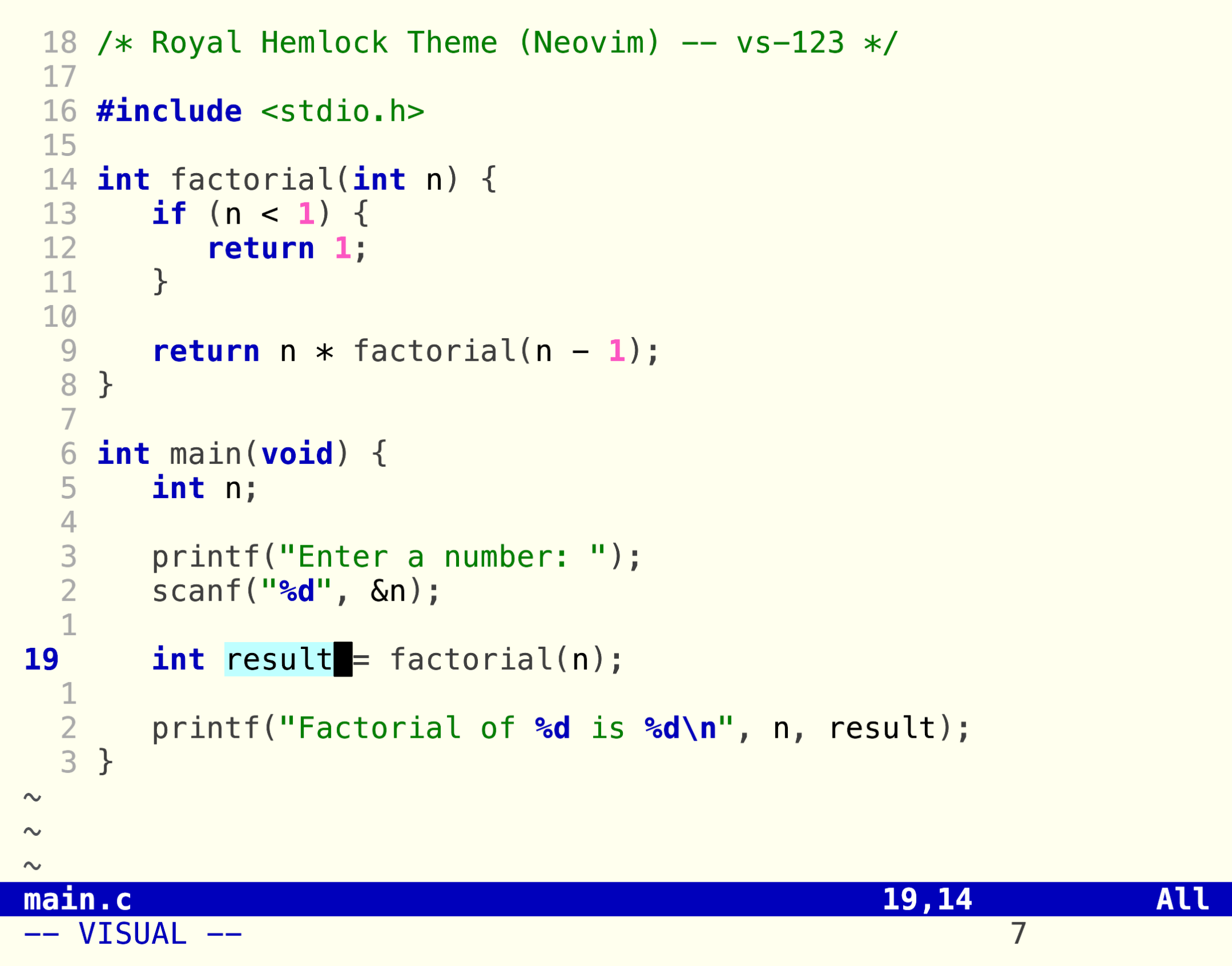
Task: Click the first tilde empty-line marker
Action: click(32, 797)
